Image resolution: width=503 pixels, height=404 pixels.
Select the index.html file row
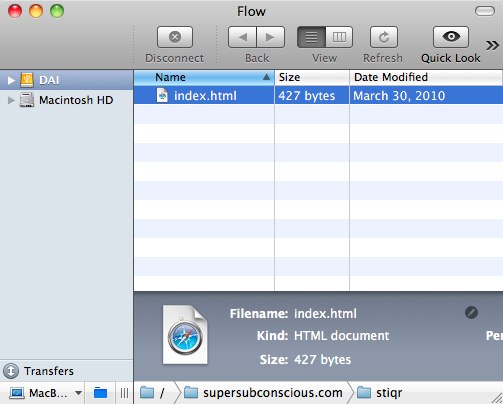pyautogui.click(x=318, y=96)
